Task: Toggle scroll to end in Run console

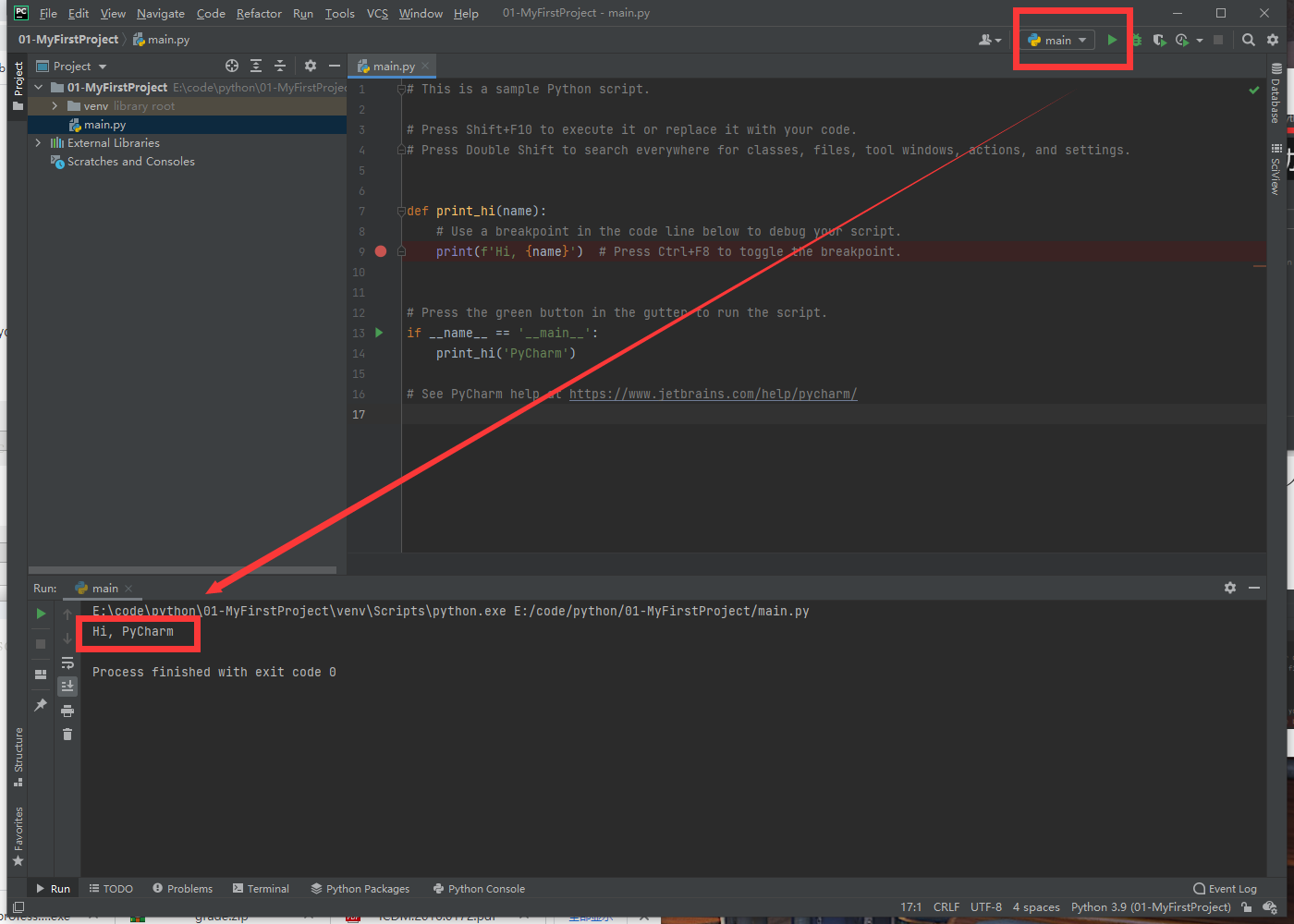Action: point(67,687)
